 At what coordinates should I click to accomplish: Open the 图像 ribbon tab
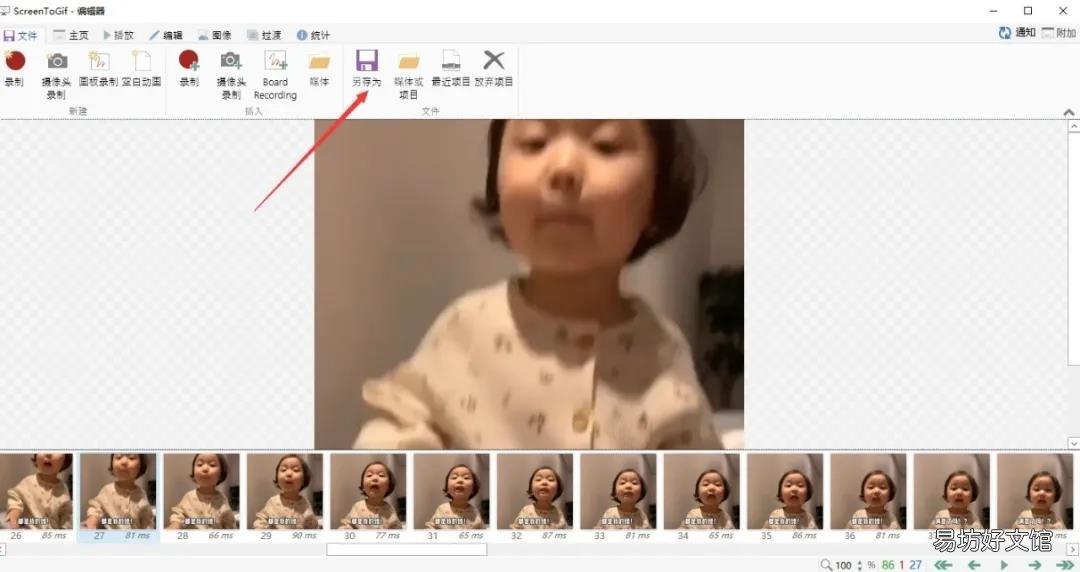(214, 35)
